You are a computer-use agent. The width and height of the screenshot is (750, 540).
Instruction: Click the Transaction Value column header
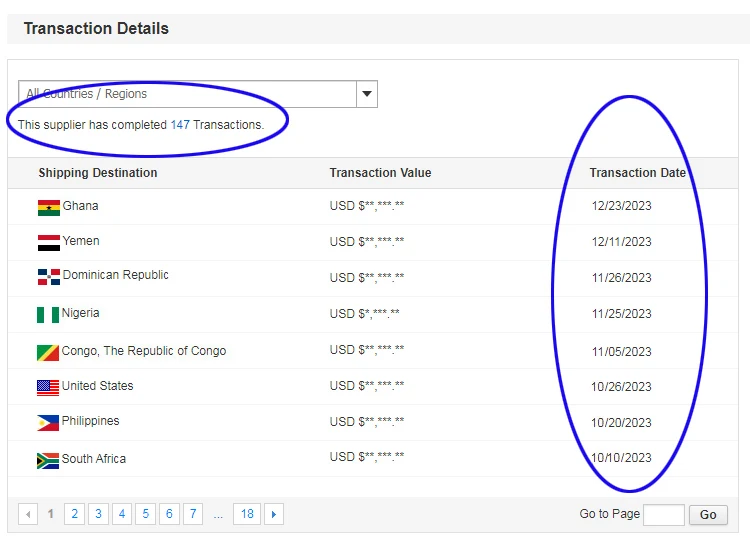(380, 173)
